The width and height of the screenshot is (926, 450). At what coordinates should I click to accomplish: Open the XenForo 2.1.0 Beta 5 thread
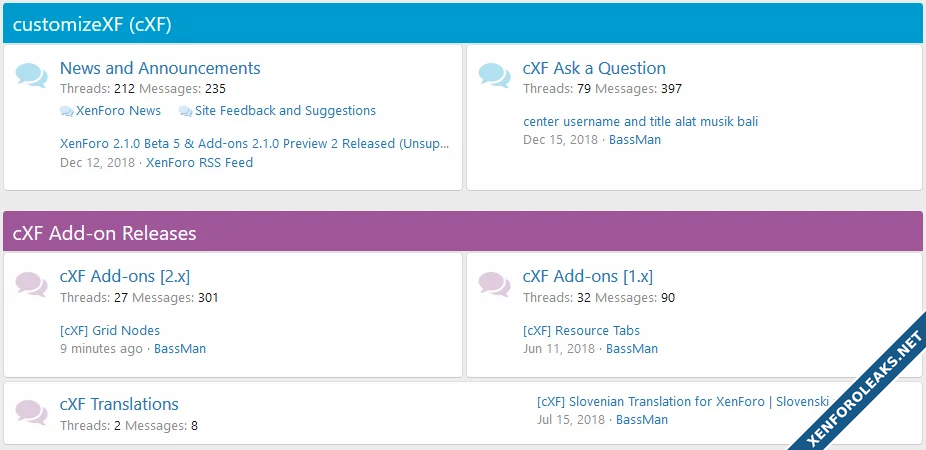click(x=255, y=143)
